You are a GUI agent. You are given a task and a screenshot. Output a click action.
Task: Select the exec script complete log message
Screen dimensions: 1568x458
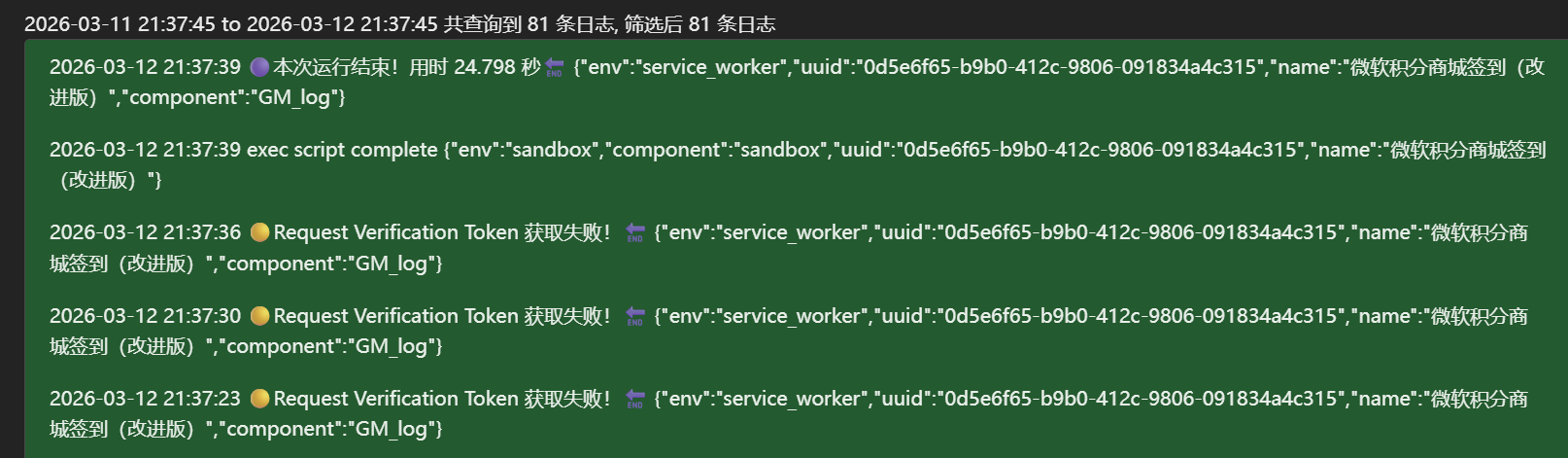click(342, 150)
